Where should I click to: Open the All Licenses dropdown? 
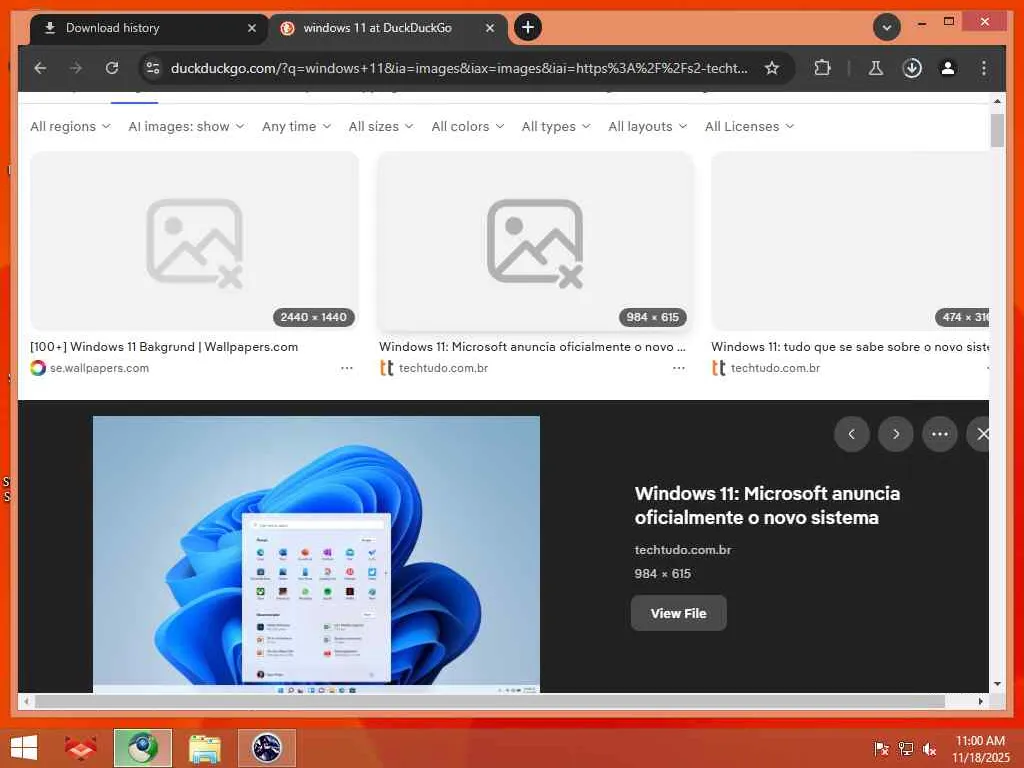click(x=749, y=127)
